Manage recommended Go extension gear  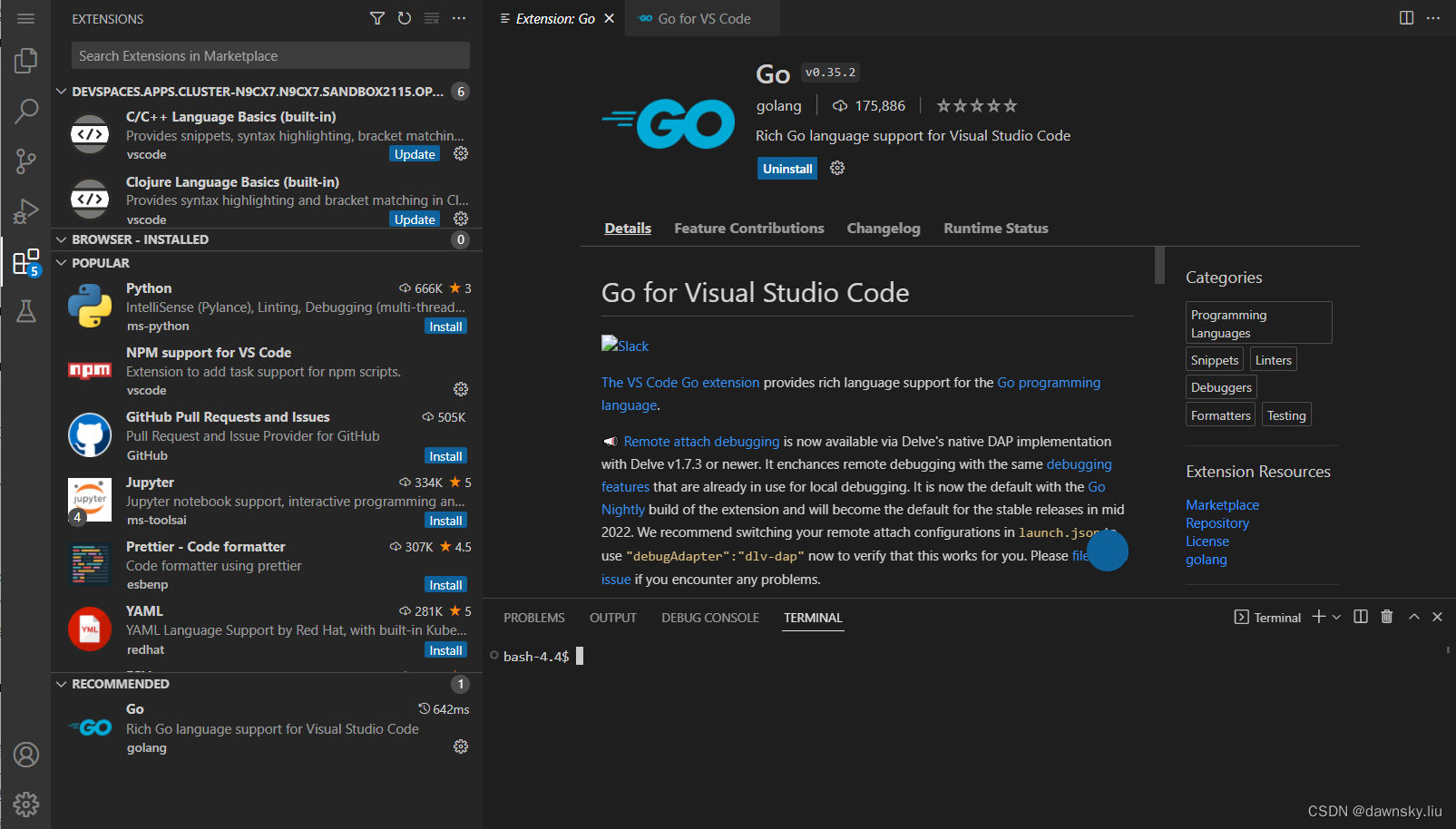tap(461, 746)
